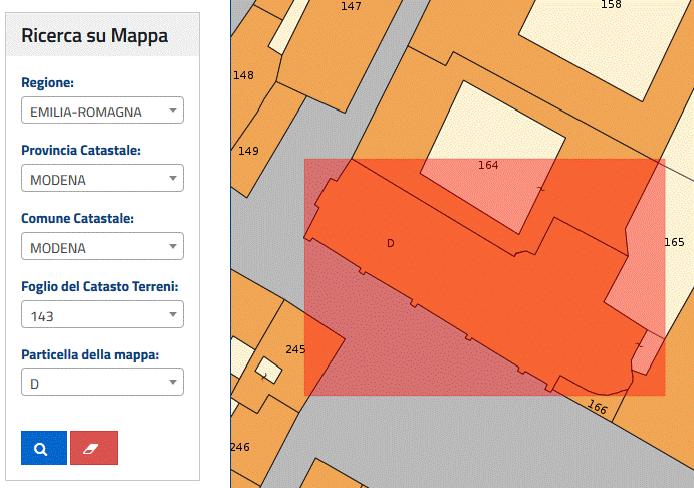Click parcel label 'D' on the map

pos(390,243)
